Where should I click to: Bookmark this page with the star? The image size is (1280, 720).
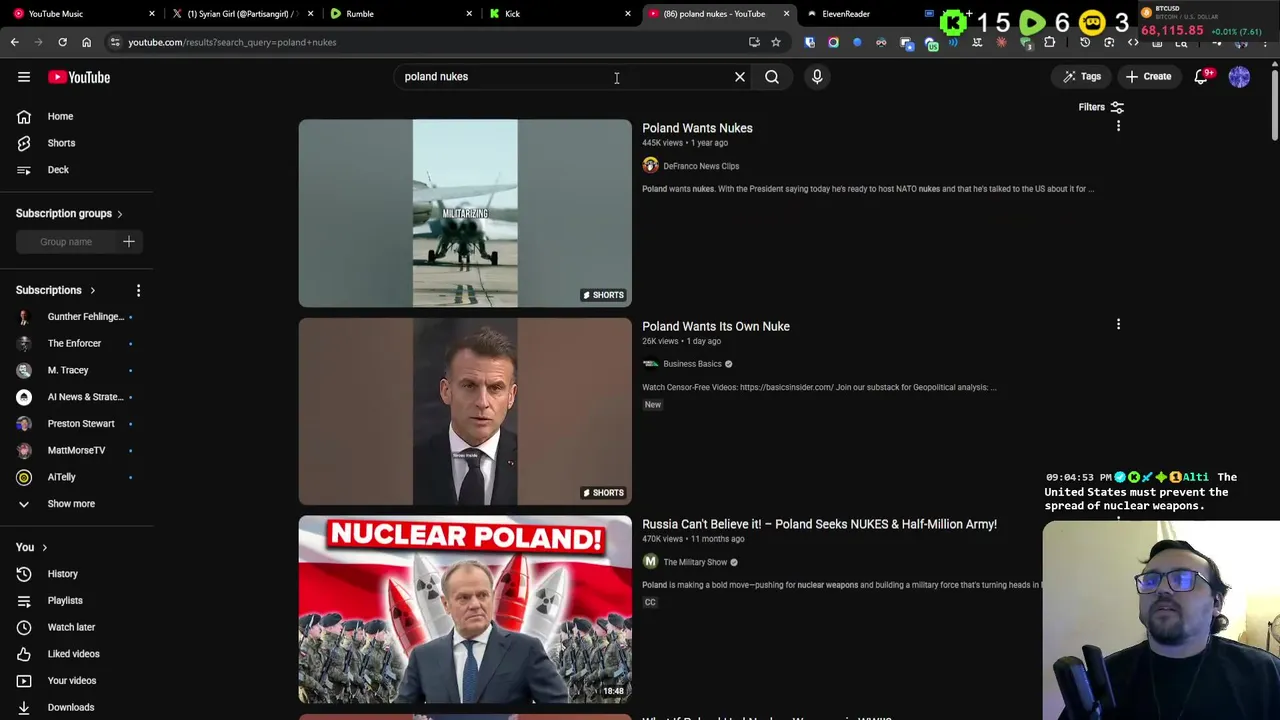click(775, 42)
